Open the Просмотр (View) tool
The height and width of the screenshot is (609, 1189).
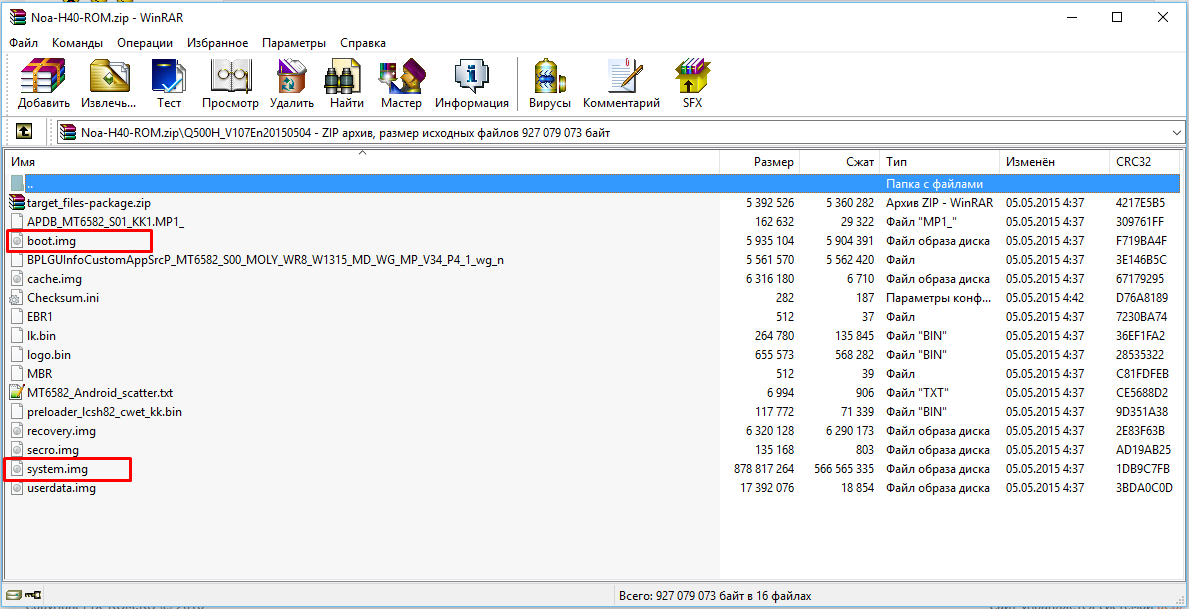[231, 84]
